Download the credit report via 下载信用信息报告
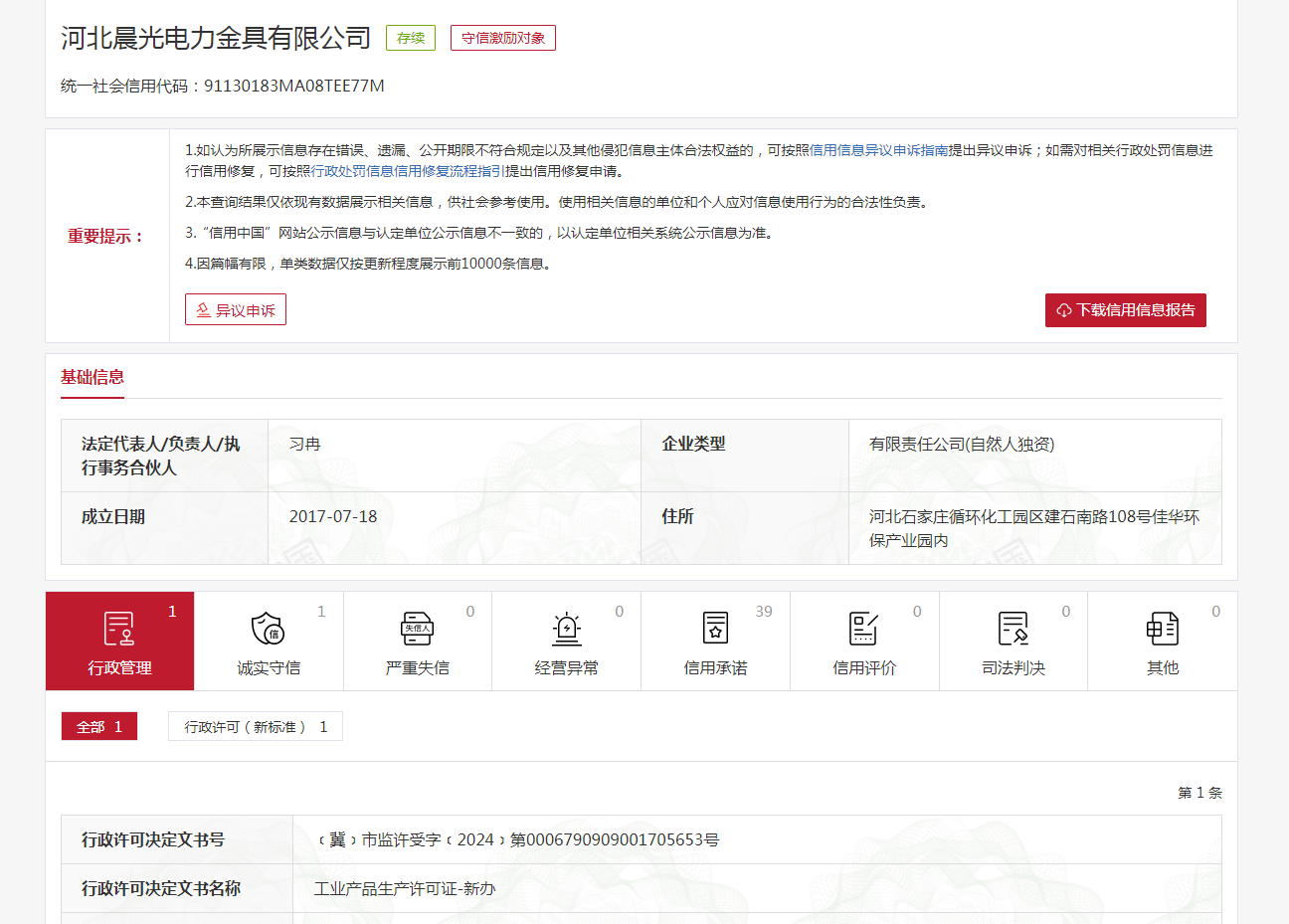Viewport: 1289px width, 924px height. [x=1125, y=310]
